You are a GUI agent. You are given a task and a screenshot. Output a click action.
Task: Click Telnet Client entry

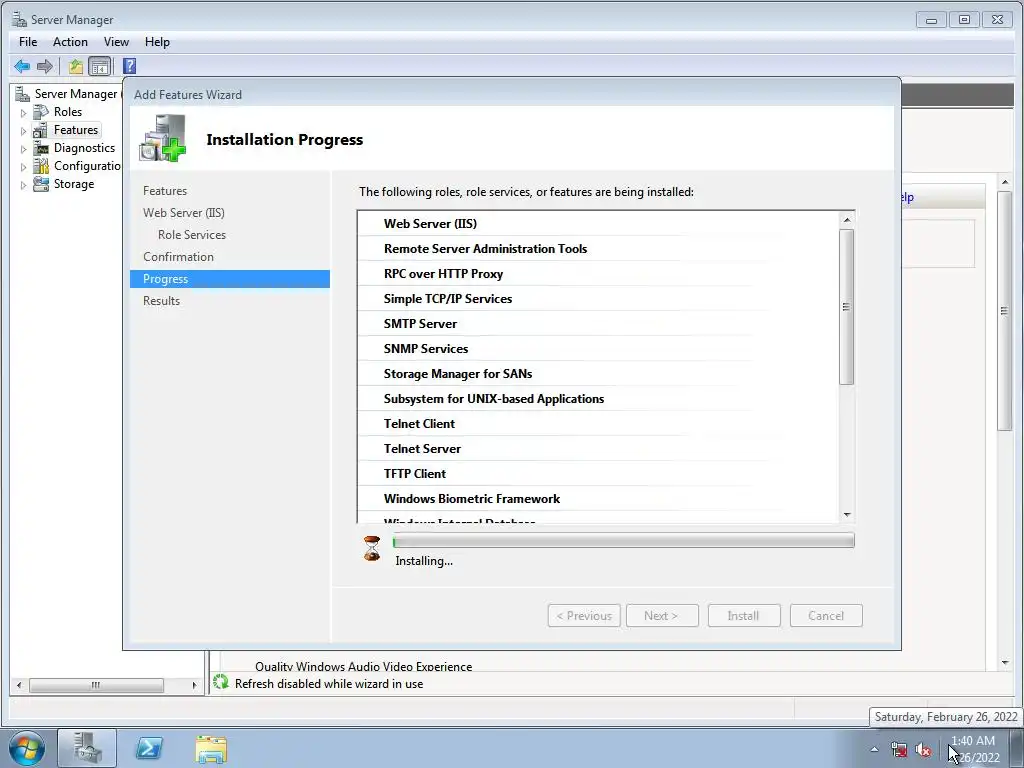tap(419, 424)
